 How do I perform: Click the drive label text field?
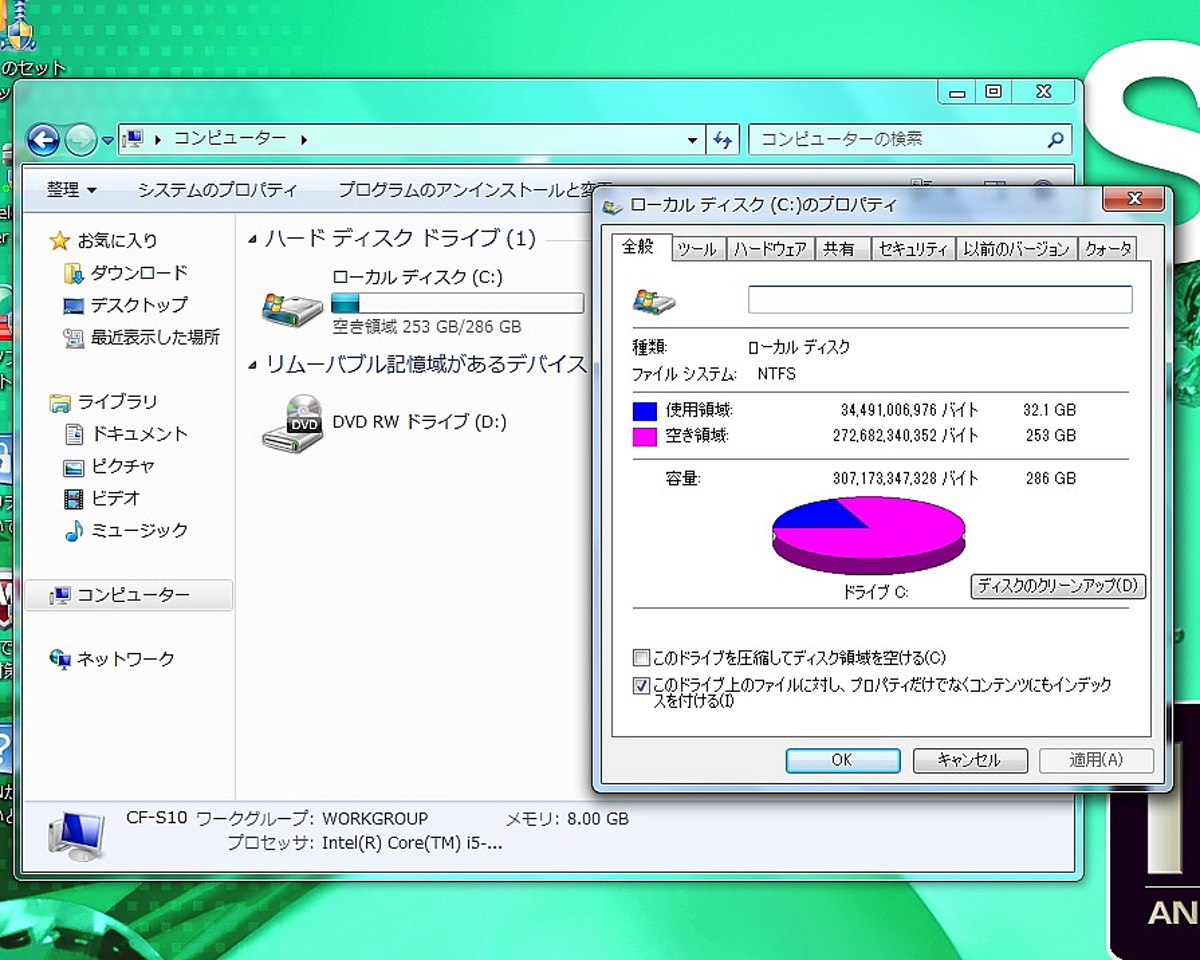pyautogui.click(x=940, y=300)
